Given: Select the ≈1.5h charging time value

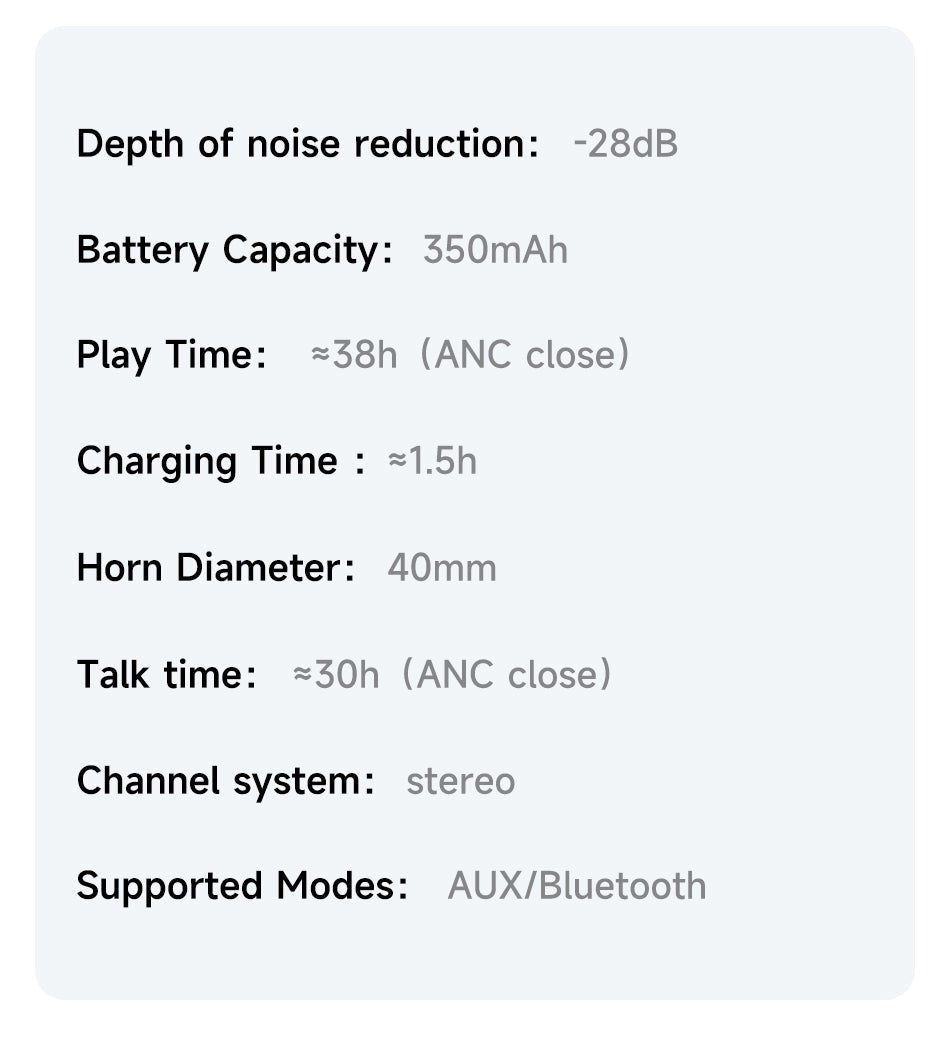Looking at the screenshot, I should 432,461.
